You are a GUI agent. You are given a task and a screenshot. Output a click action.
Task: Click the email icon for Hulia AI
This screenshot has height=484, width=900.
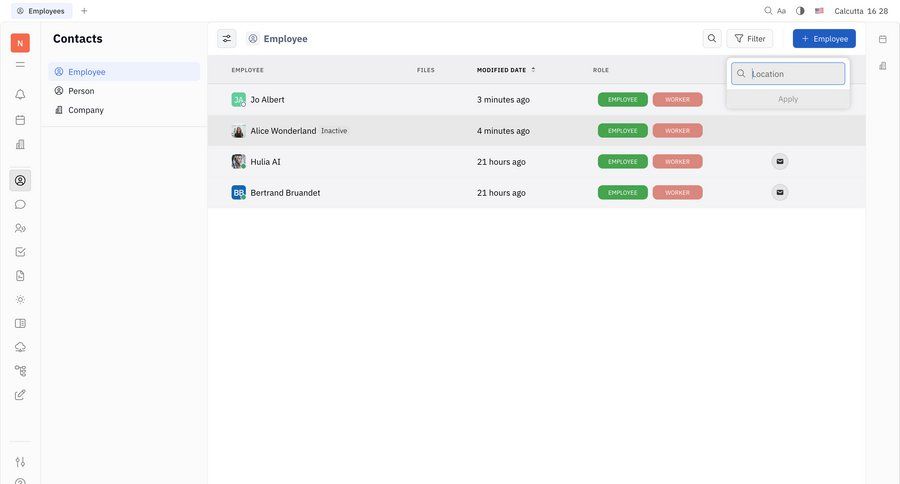[x=779, y=161]
